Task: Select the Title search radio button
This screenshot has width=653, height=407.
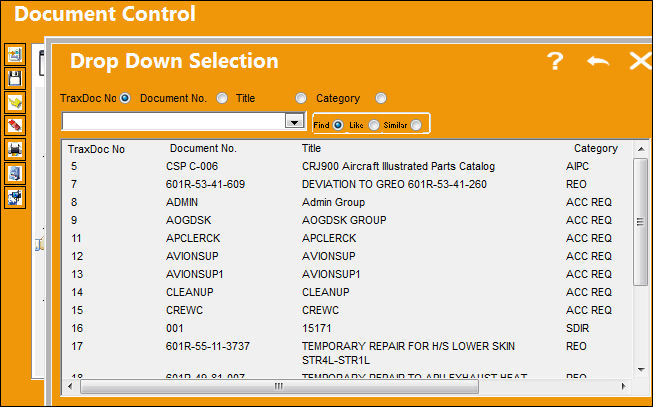Action: (x=301, y=98)
